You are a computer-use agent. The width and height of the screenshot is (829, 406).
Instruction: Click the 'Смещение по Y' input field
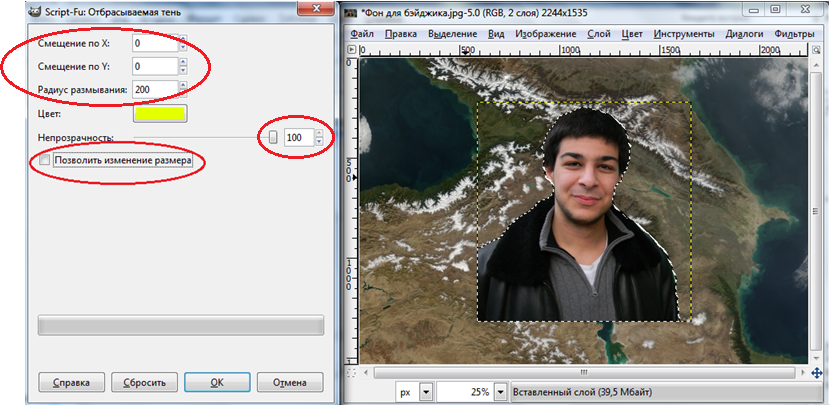point(155,66)
